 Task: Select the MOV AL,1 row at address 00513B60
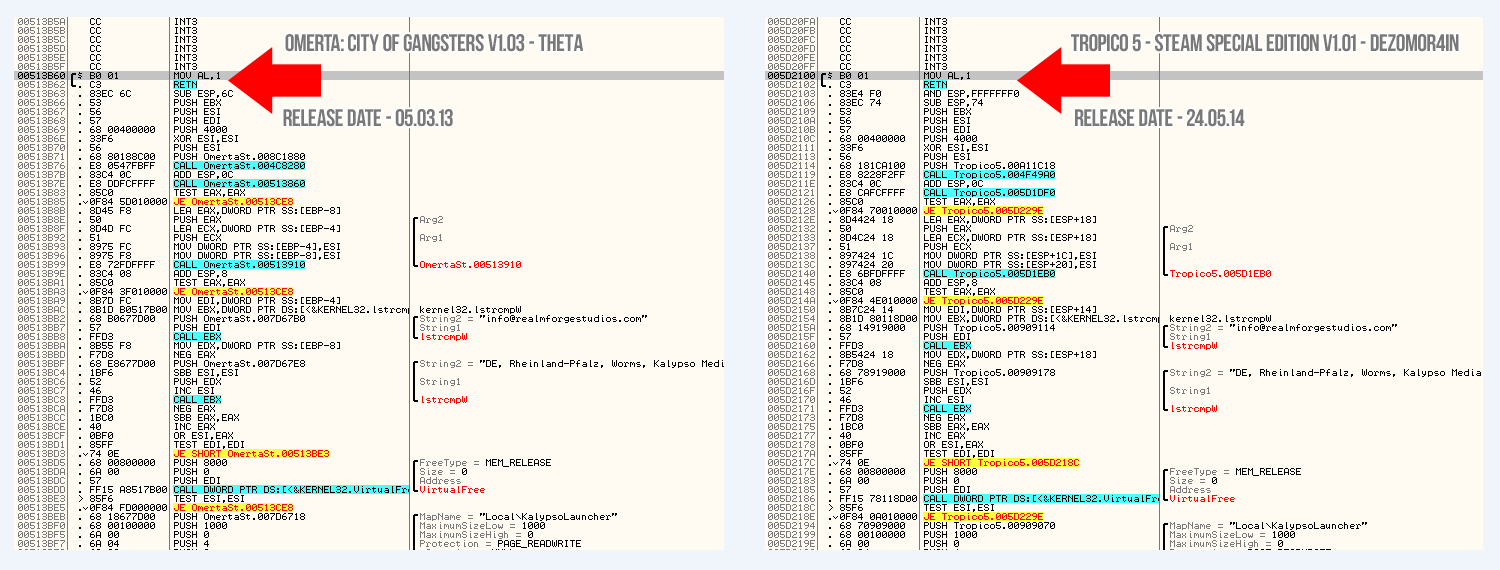click(x=196, y=75)
